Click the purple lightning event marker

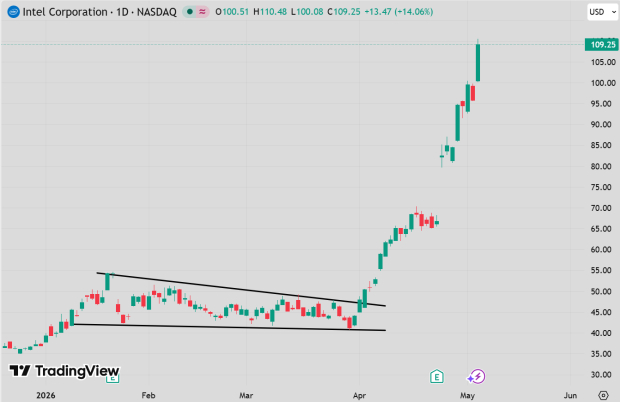[x=476, y=376]
